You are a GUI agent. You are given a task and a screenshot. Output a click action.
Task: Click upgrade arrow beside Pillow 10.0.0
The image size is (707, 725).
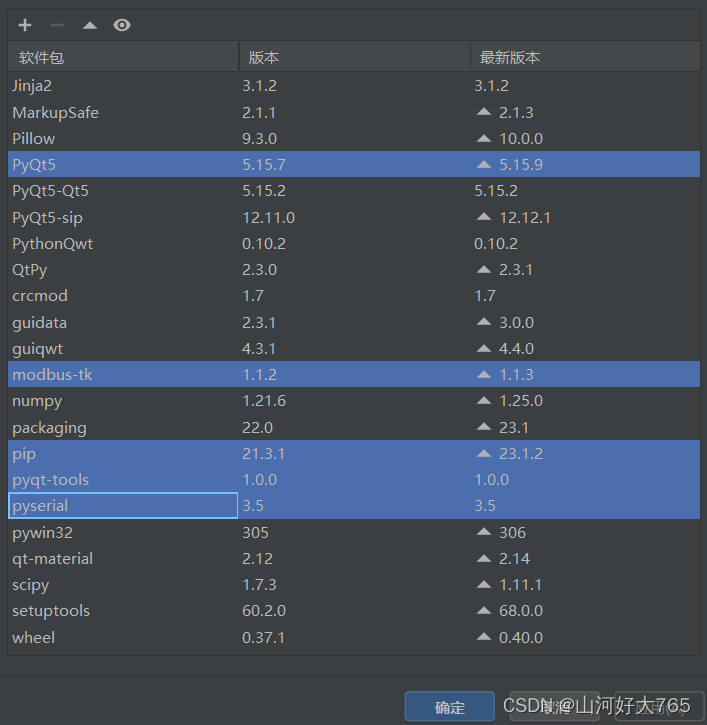click(484, 138)
